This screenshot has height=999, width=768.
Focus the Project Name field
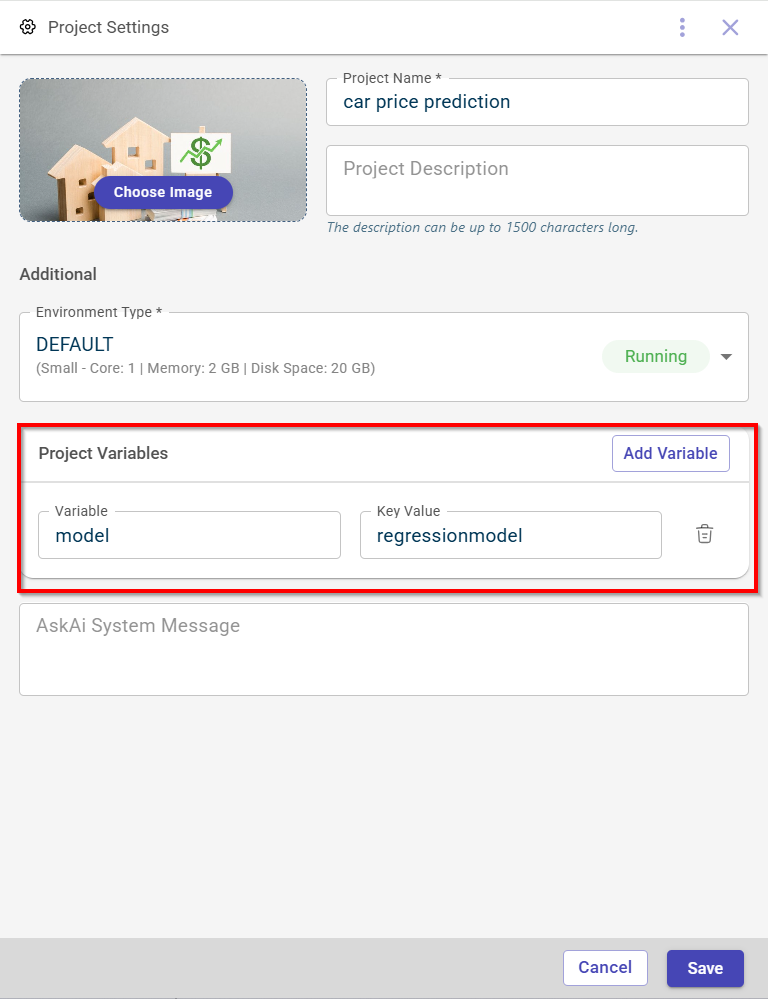pyautogui.click(x=537, y=102)
